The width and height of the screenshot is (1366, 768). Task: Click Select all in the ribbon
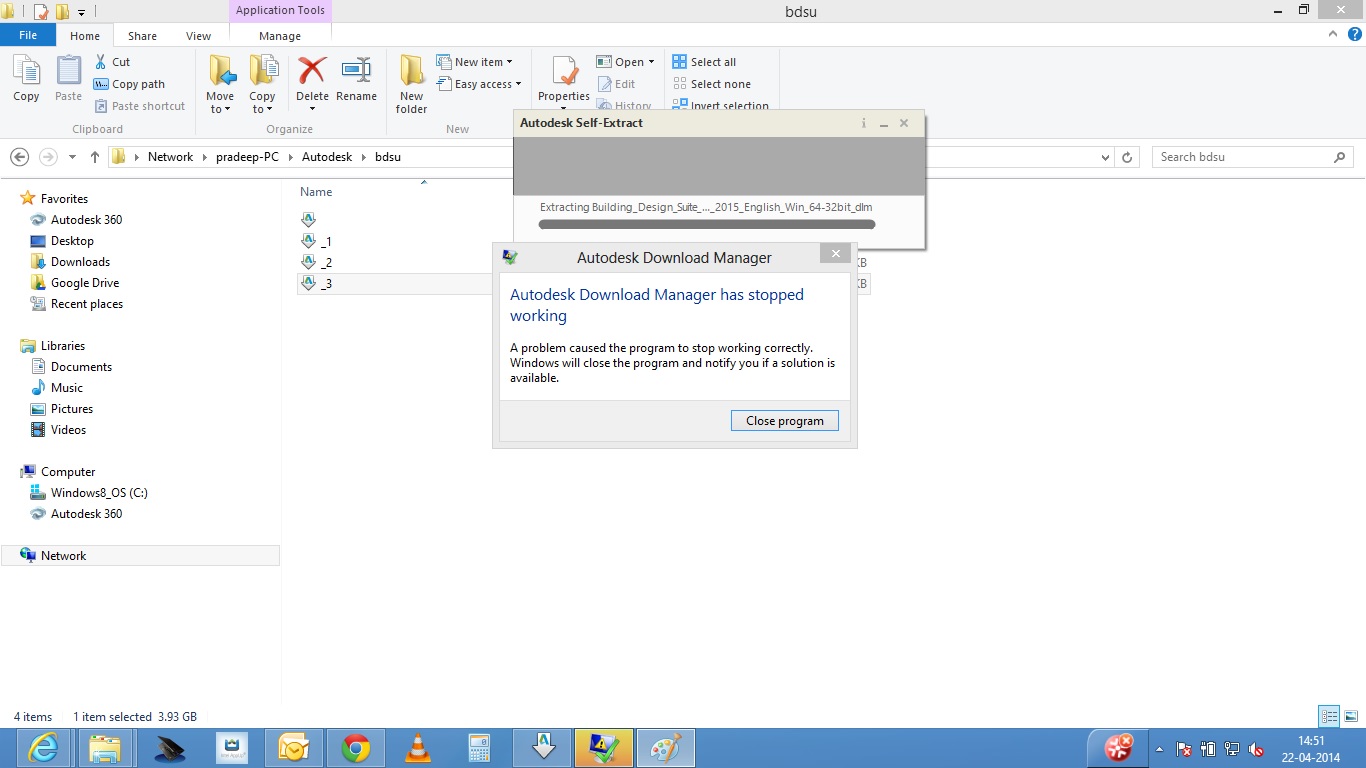(704, 62)
